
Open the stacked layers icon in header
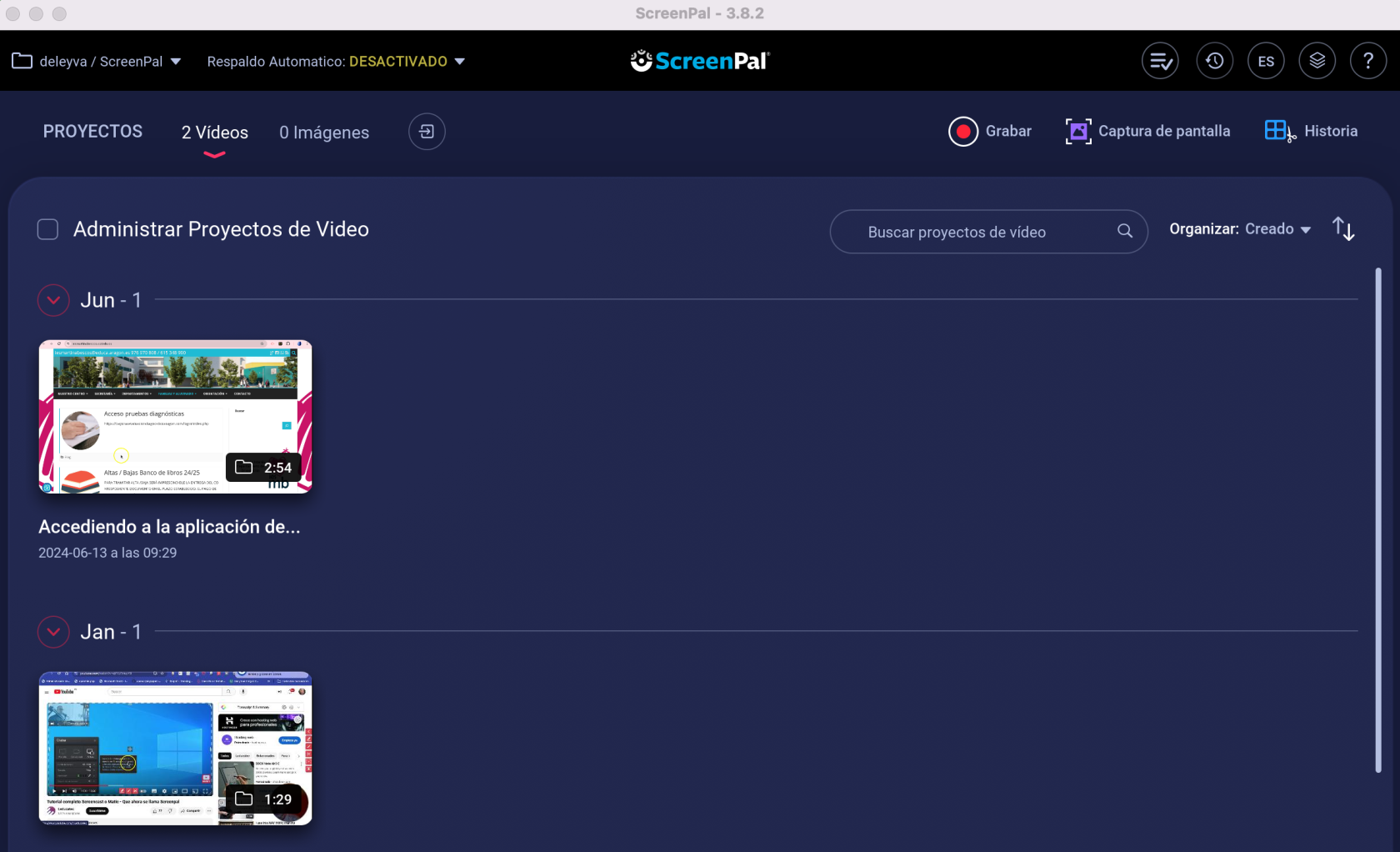tap(1317, 61)
